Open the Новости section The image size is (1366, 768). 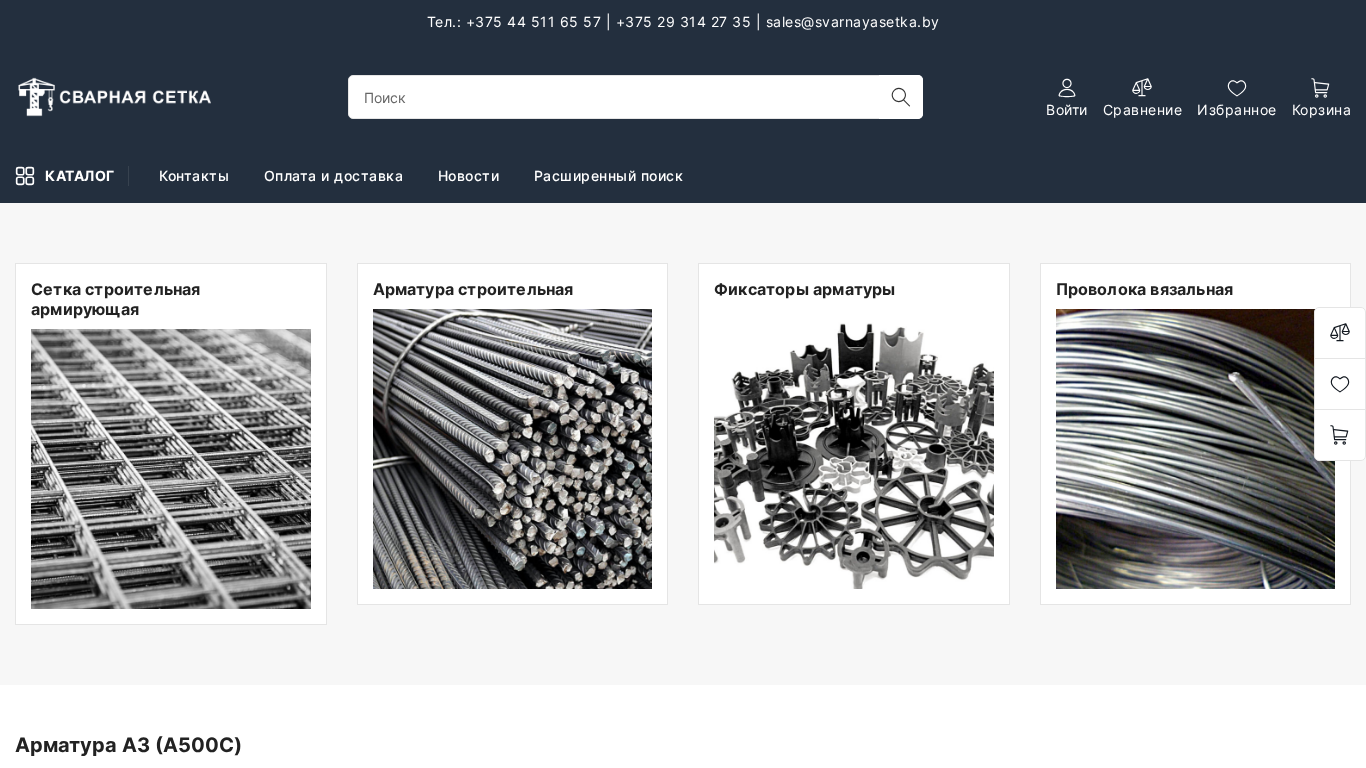pos(468,176)
